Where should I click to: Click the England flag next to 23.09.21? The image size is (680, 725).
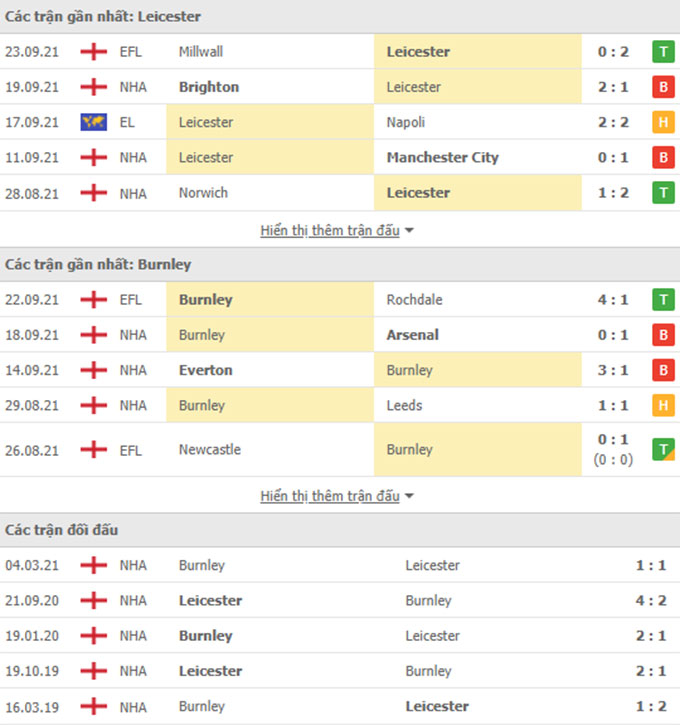pos(93,51)
